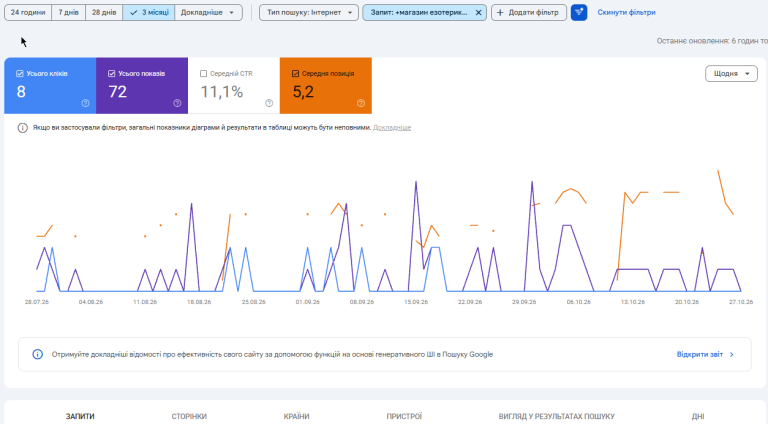Image resolution: width=768 pixels, height=424 pixels.
Task: Open help icon on Усього показів card
Action: [177, 103]
